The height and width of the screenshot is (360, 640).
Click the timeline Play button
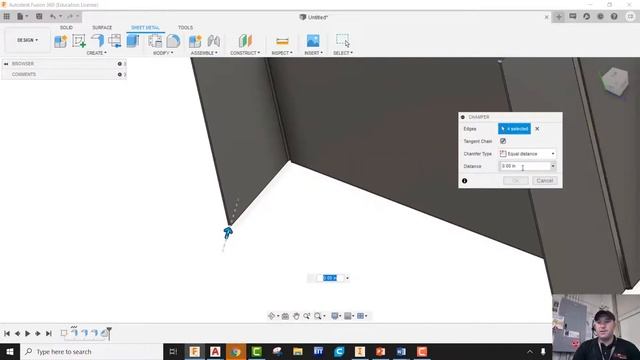(27, 333)
